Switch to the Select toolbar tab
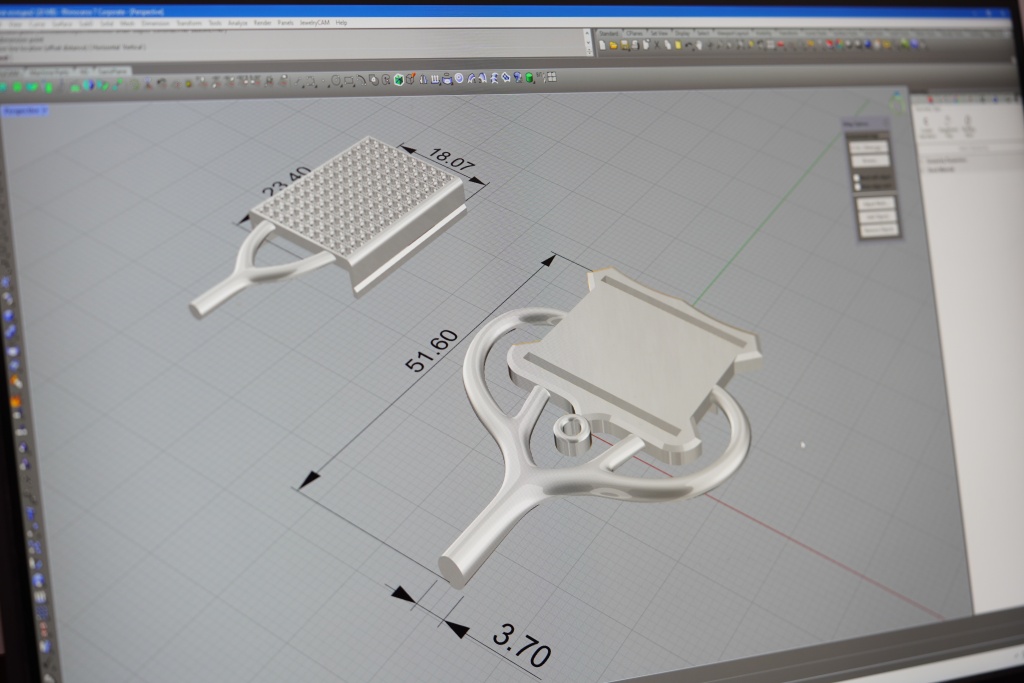1024x683 pixels. (x=703, y=33)
